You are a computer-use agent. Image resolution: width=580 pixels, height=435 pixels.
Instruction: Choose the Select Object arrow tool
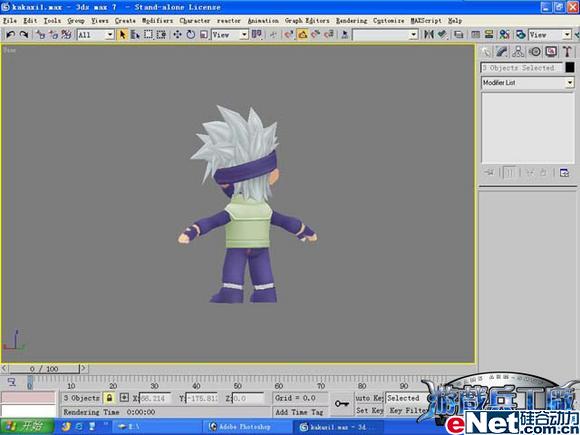[122, 35]
